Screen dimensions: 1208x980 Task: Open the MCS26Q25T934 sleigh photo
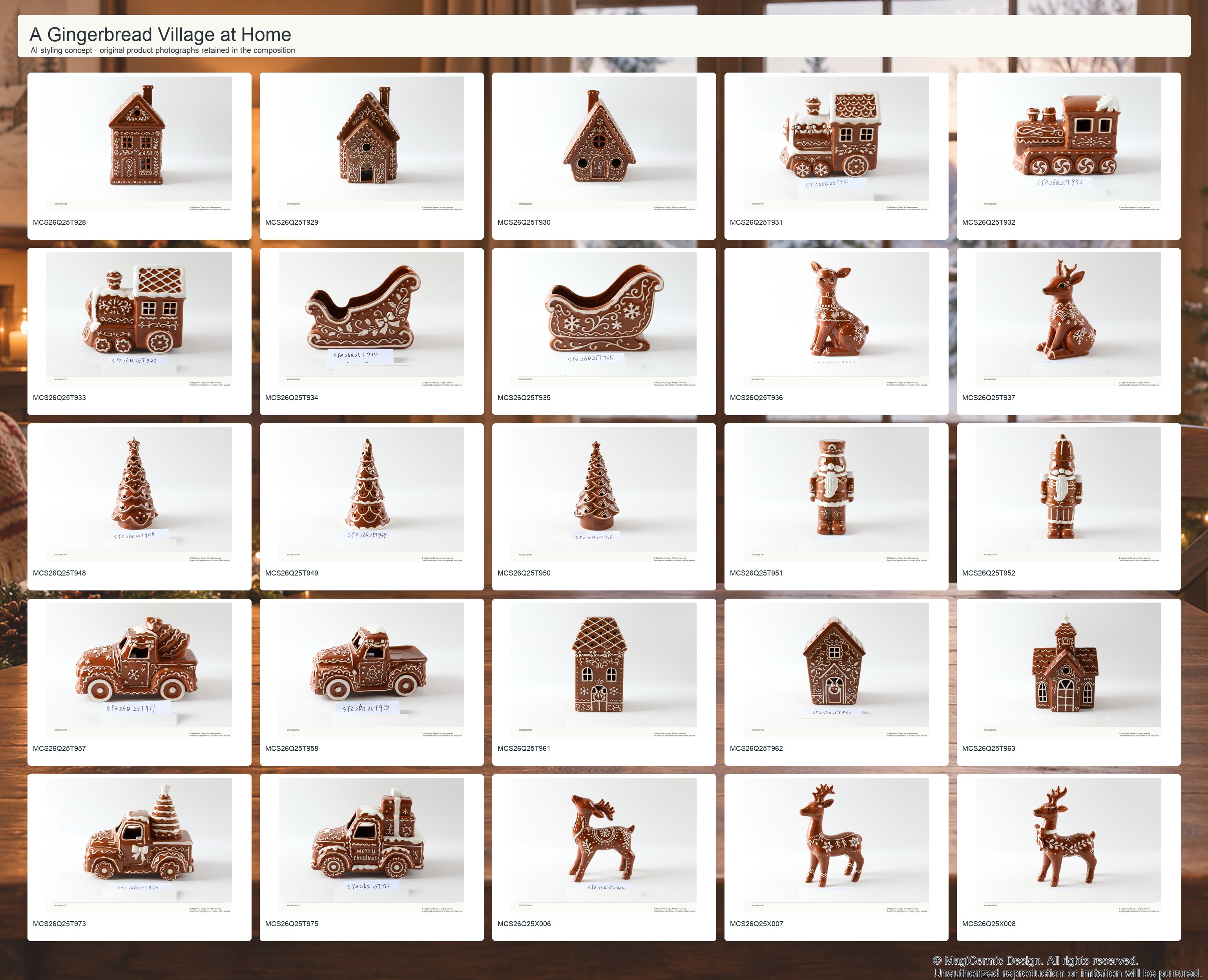click(x=371, y=319)
